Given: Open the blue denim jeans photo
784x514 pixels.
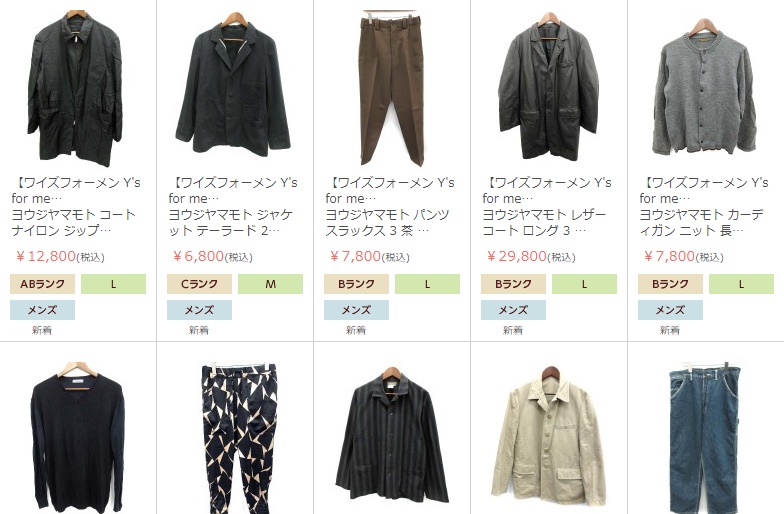Looking at the screenshot, I should (x=706, y=439).
